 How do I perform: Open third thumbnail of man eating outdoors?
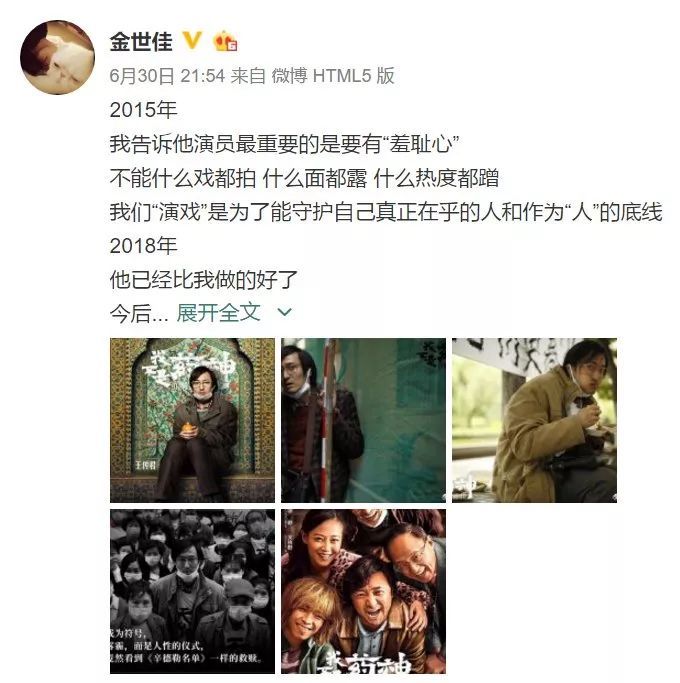click(535, 420)
